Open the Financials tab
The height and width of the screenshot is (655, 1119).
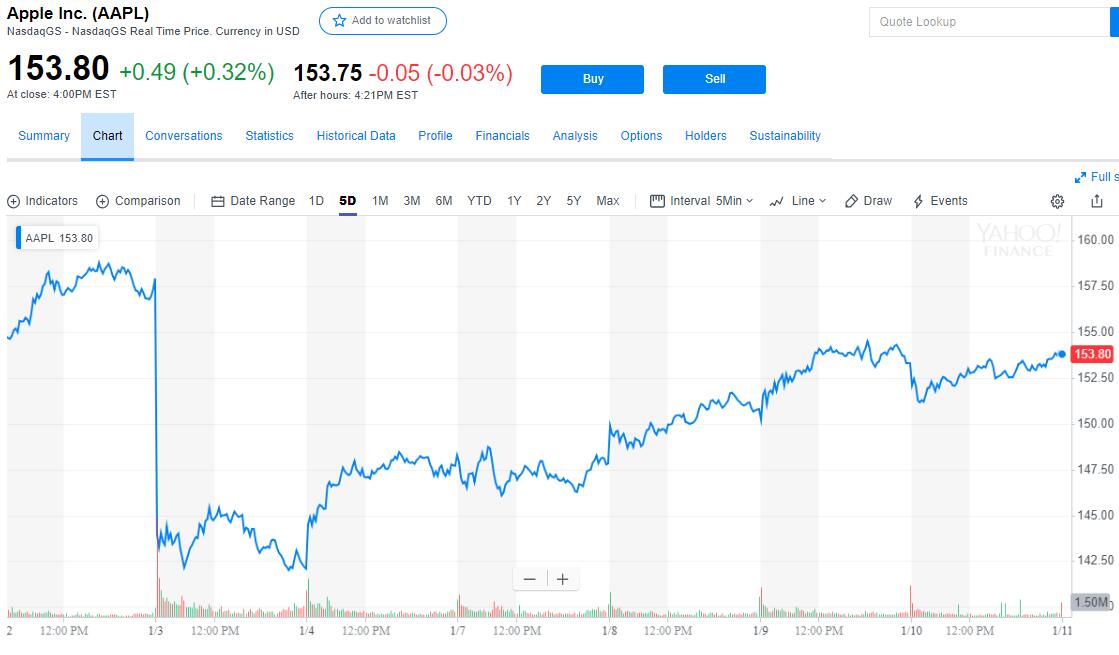[x=502, y=136]
